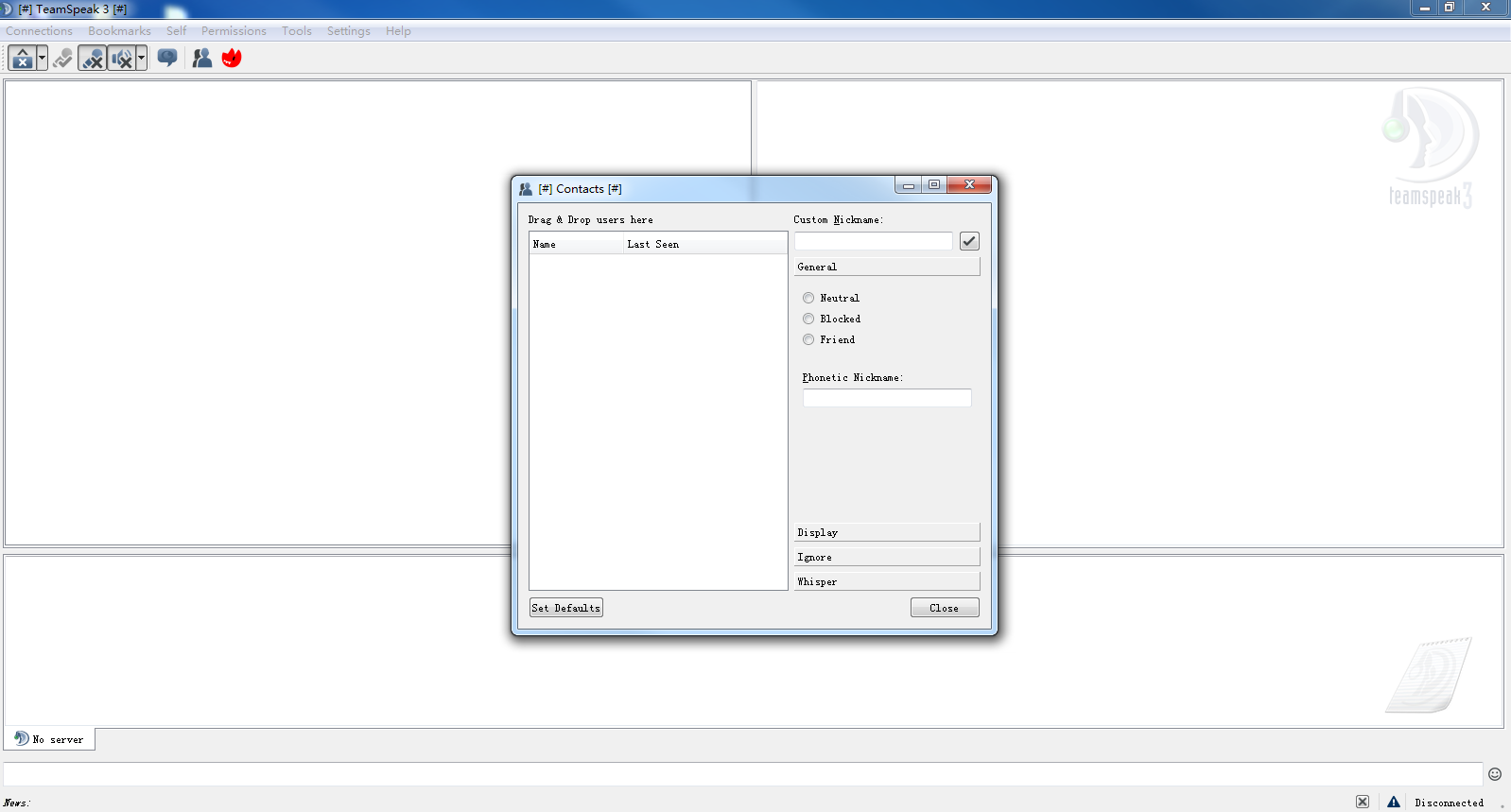Click the Set Defaults button
This screenshot has height=812, width=1511.
coord(565,608)
